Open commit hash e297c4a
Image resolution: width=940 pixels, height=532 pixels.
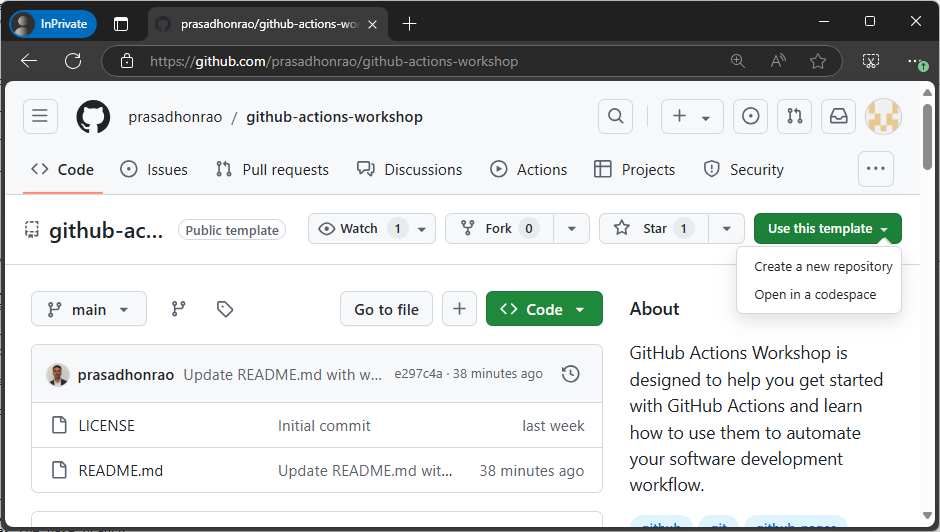click(x=418, y=374)
